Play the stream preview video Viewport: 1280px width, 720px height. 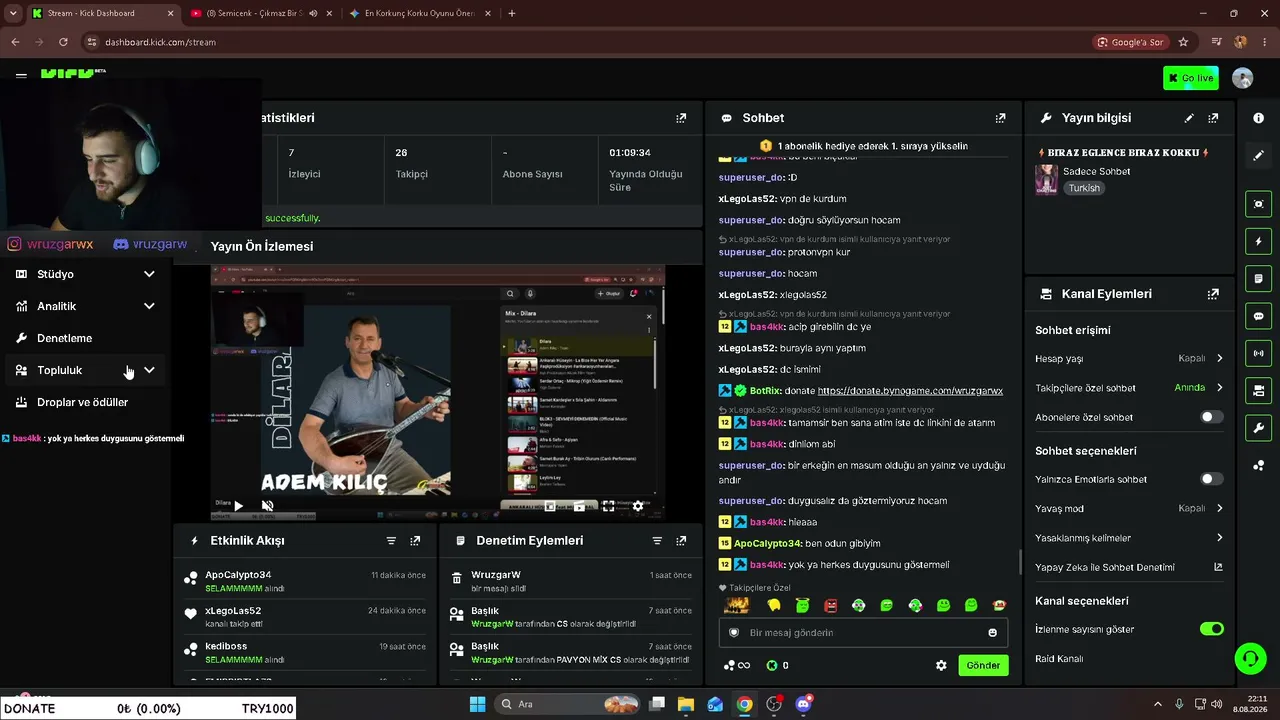(x=238, y=506)
